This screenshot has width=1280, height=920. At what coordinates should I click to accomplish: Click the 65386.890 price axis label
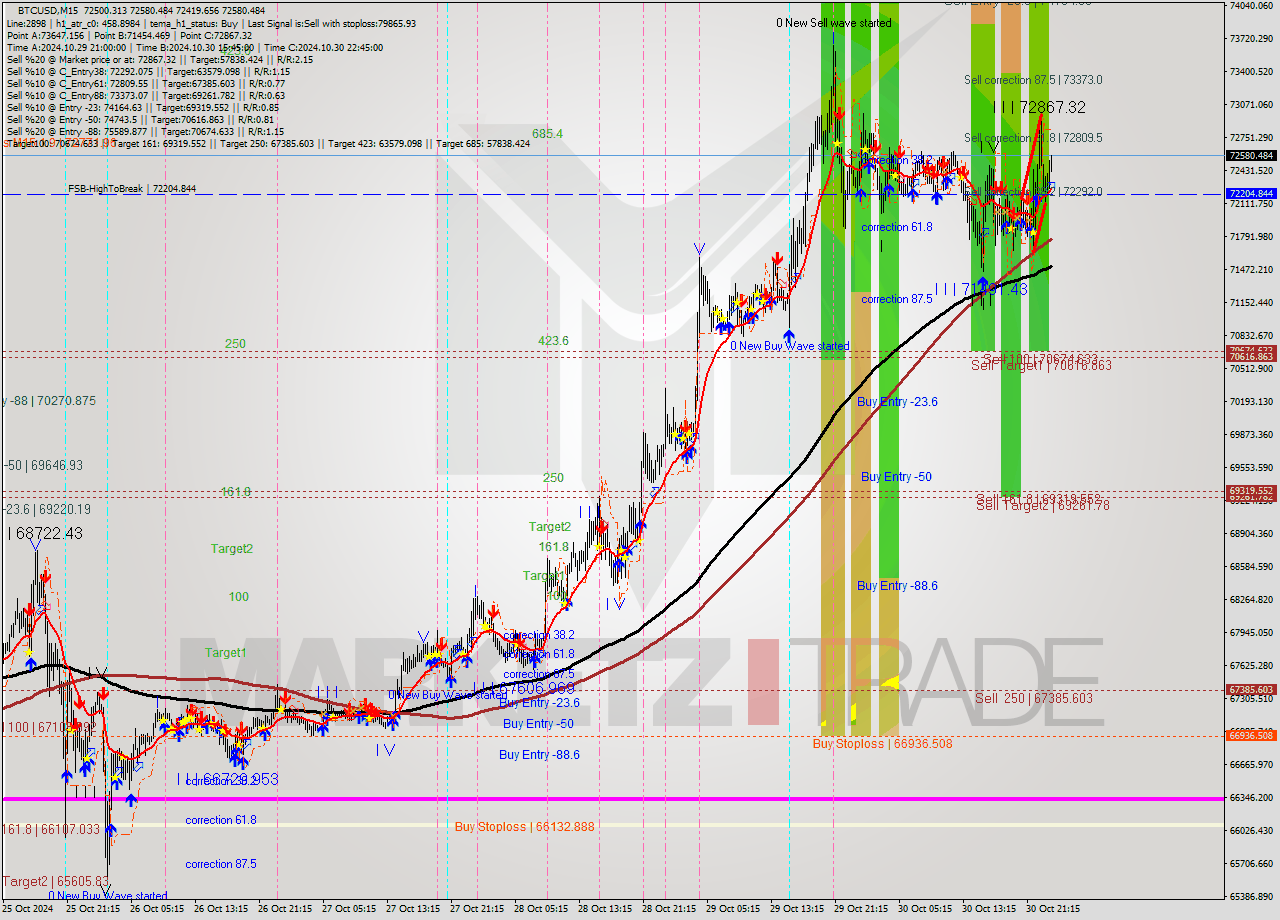tap(1251, 896)
